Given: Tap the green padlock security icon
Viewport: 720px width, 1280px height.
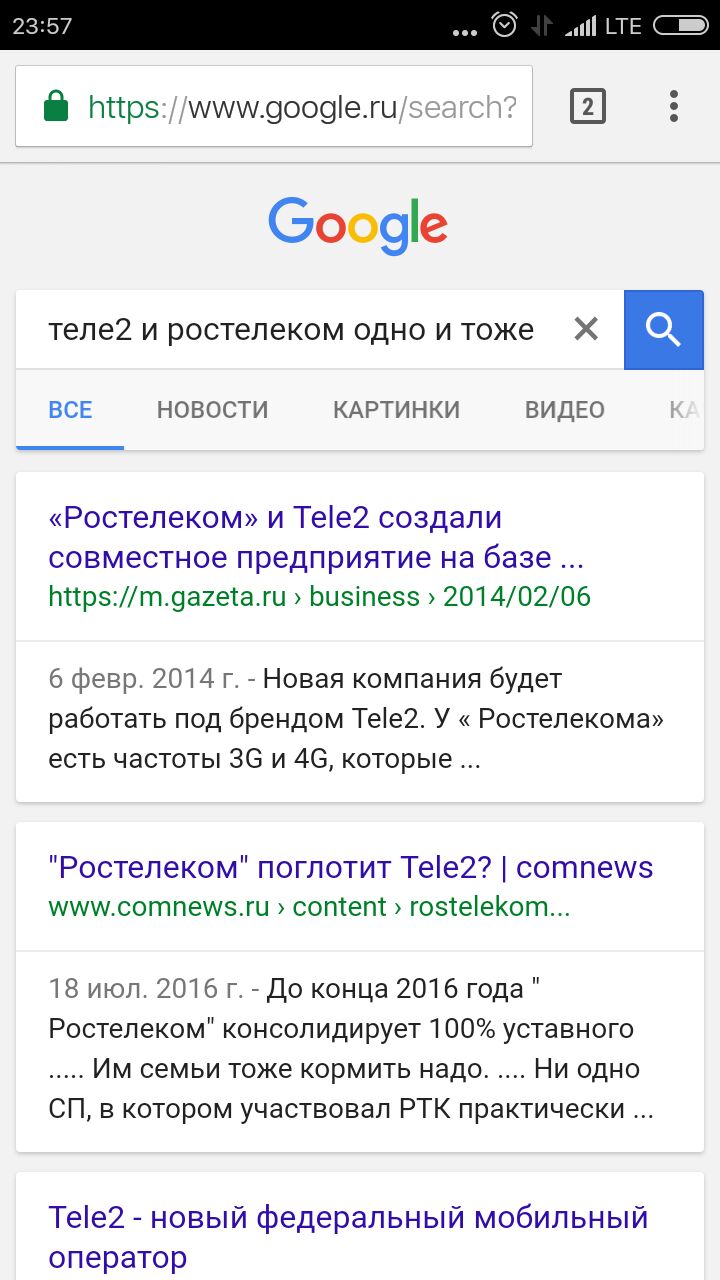Looking at the screenshot, I should [56, 106].
